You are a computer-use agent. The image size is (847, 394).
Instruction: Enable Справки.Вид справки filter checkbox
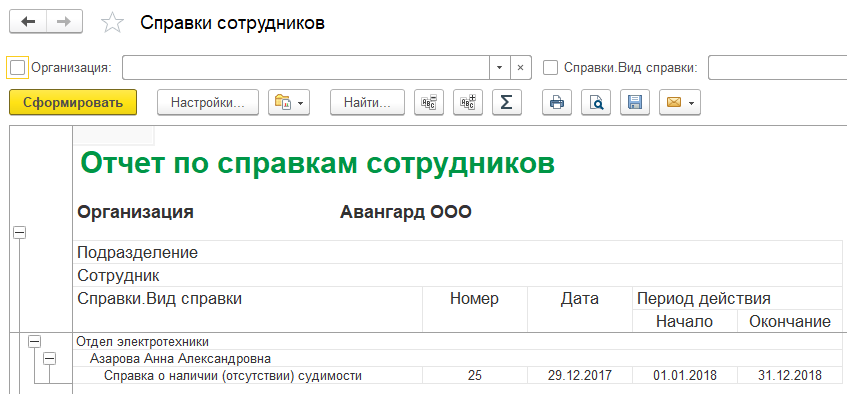(550, 68)
